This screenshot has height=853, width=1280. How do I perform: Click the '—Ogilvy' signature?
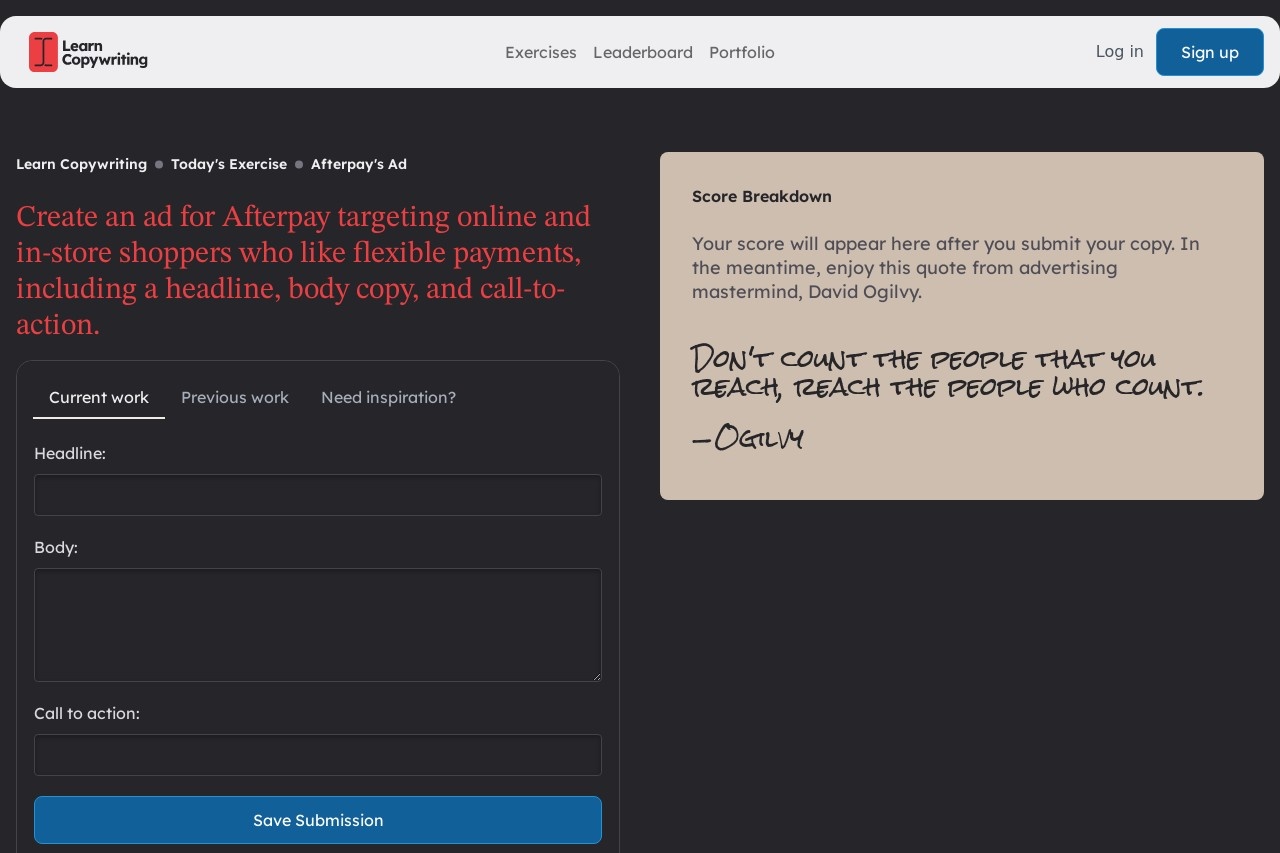click(x=748, y=438)
